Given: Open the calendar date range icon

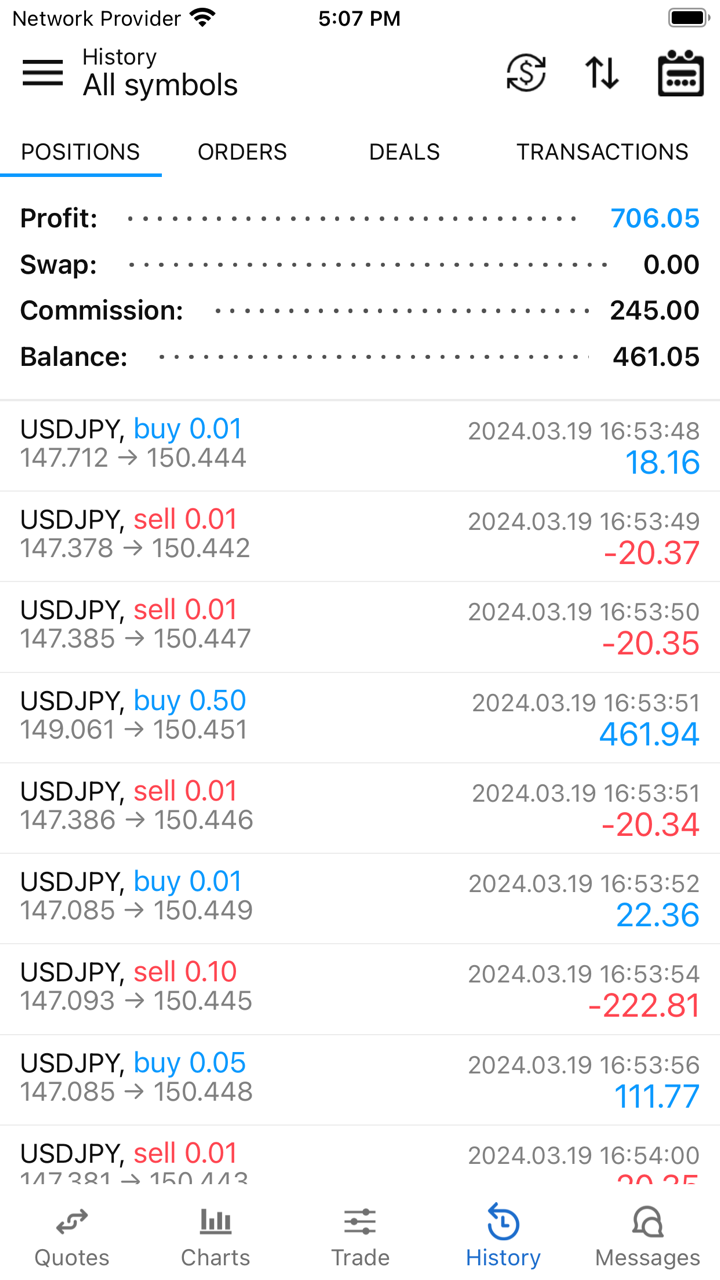Looking at the screenshot, I should pyautogui.click(x=680, y=73).
